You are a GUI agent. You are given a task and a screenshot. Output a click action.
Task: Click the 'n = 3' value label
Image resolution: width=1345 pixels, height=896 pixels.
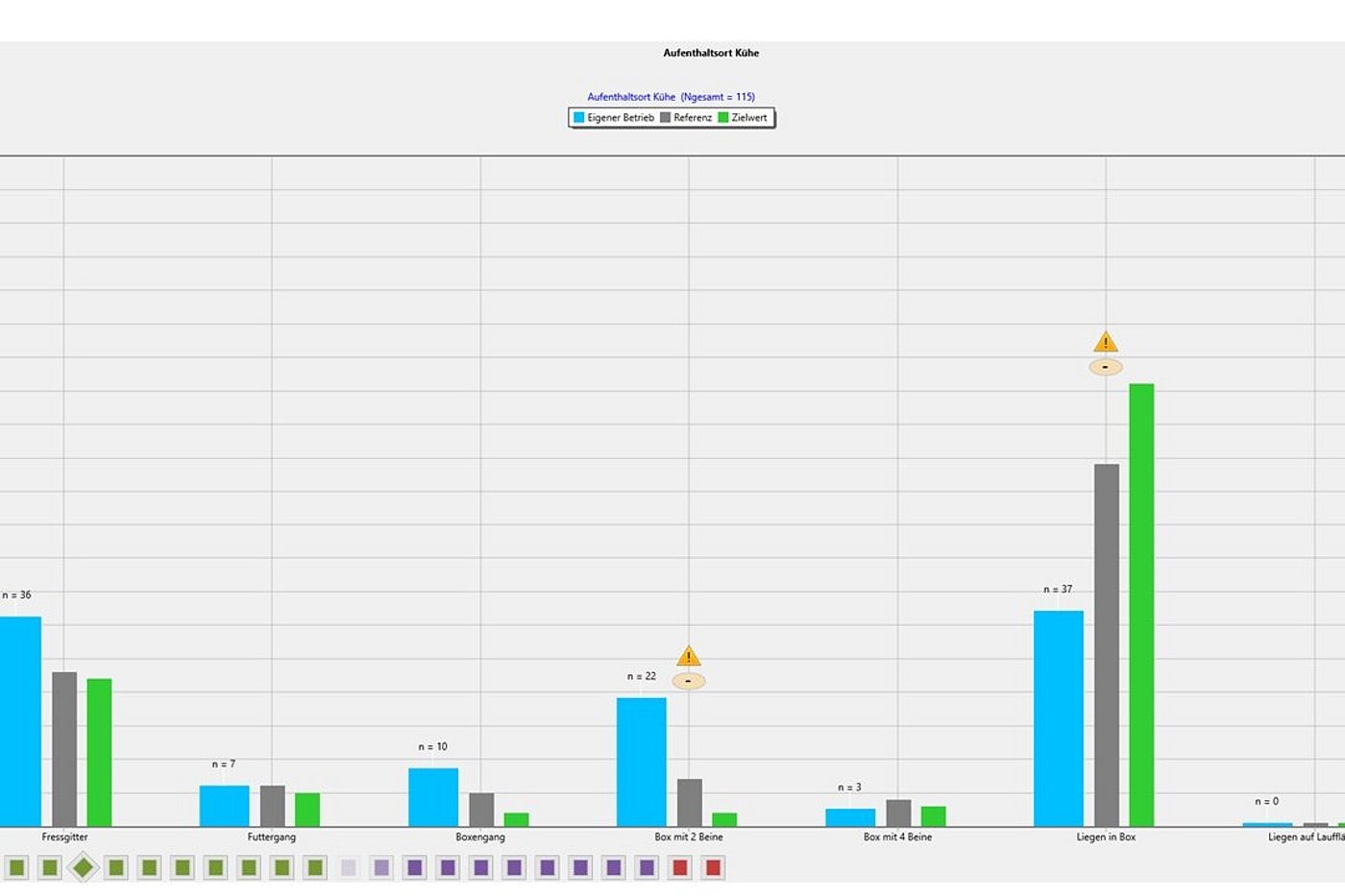pyautogui.click(x=849, y=787)
